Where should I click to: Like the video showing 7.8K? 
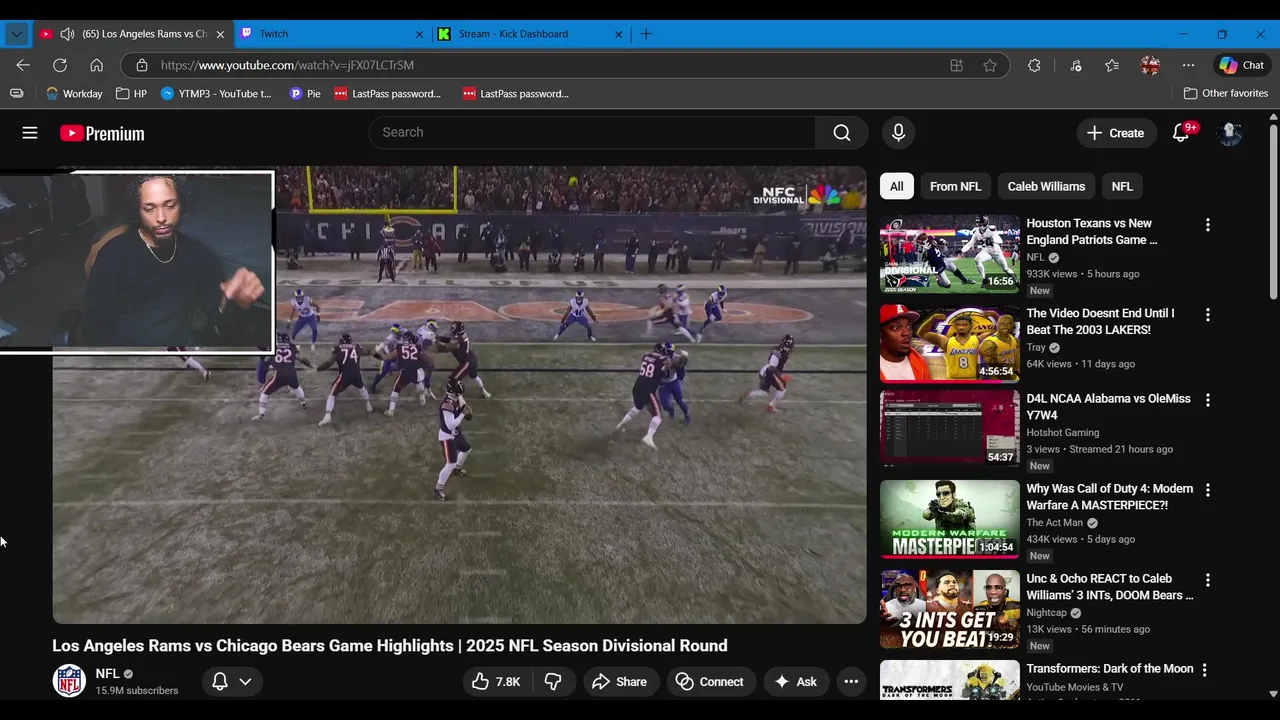pos(497,681)
